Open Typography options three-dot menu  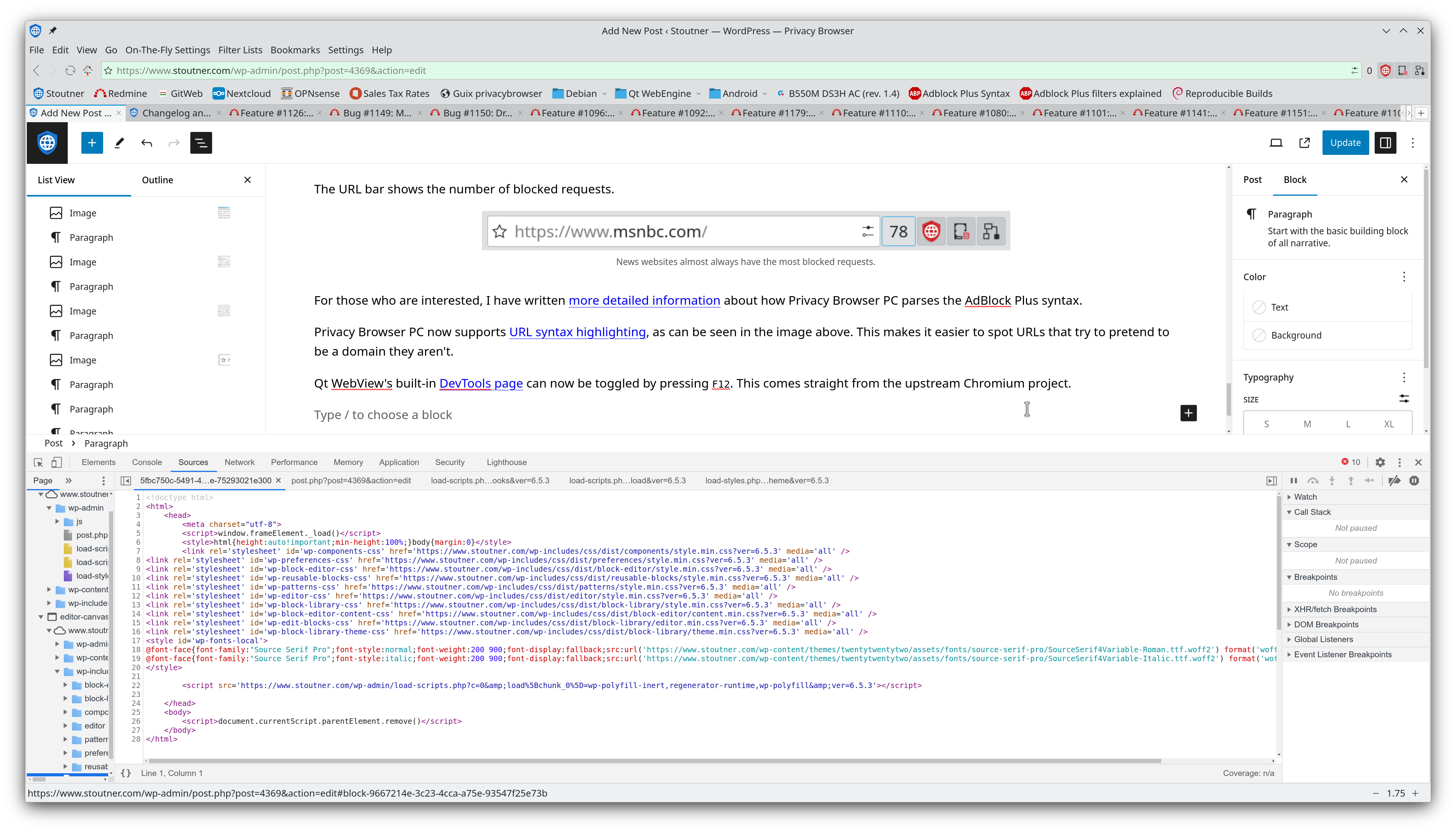pos(1404,377)
